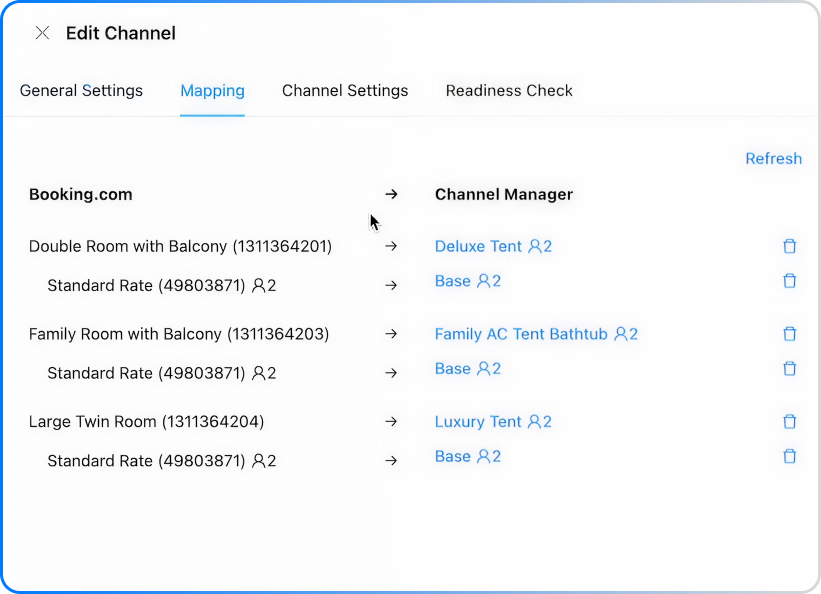The image size is (821, 594).
Task: Select Double Room with Balcony (1311364201) row
Action: 180,246
